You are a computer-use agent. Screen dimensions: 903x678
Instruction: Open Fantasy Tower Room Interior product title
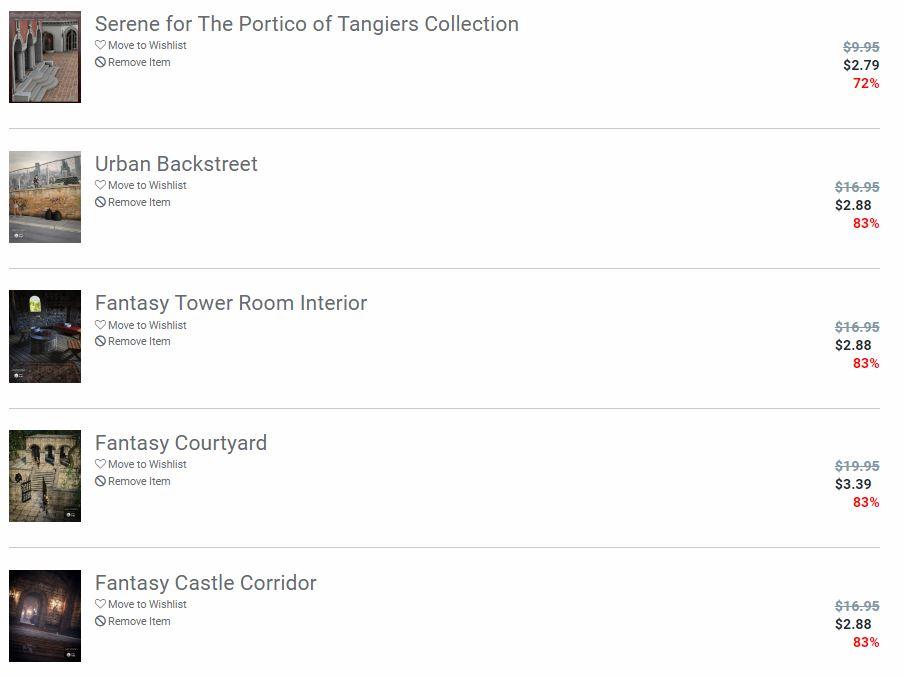230,303
